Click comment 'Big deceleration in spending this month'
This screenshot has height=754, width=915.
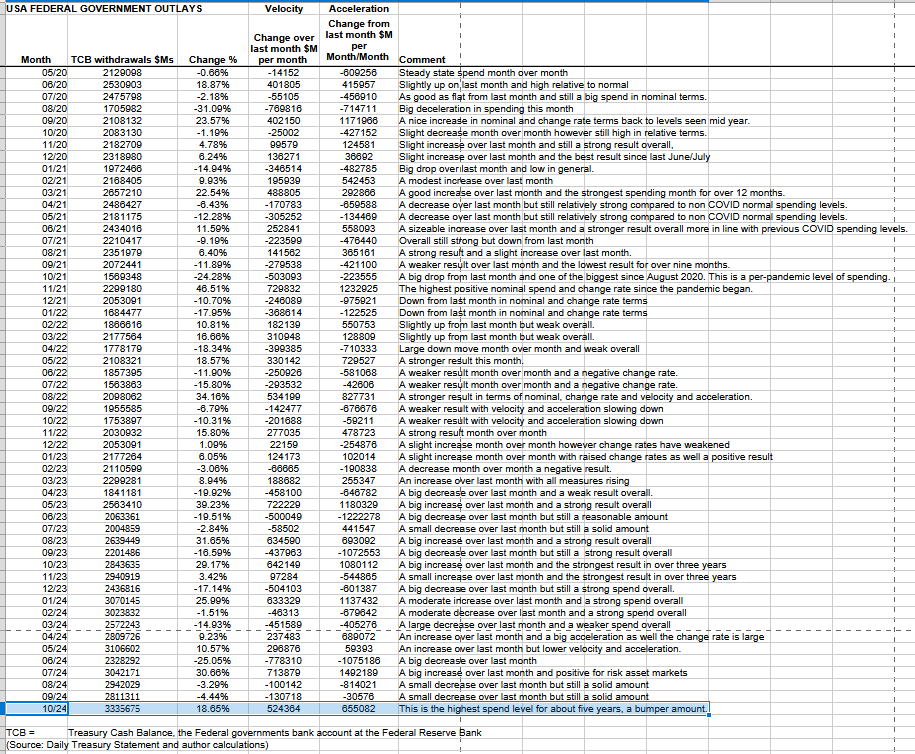point(486,109)
